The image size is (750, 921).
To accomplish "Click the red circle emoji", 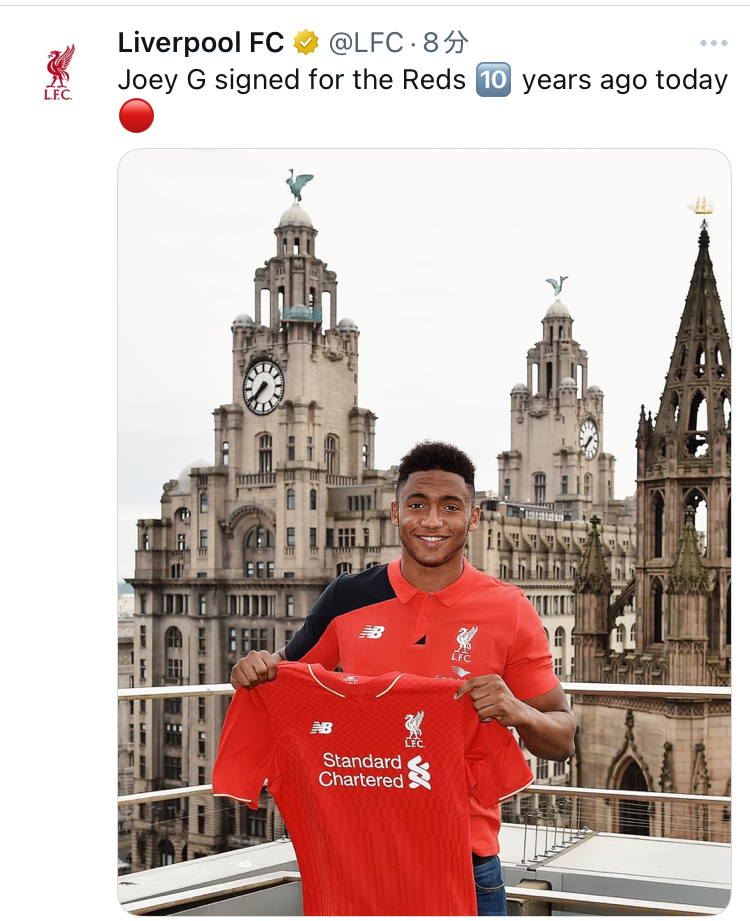I will click(136, 116).
